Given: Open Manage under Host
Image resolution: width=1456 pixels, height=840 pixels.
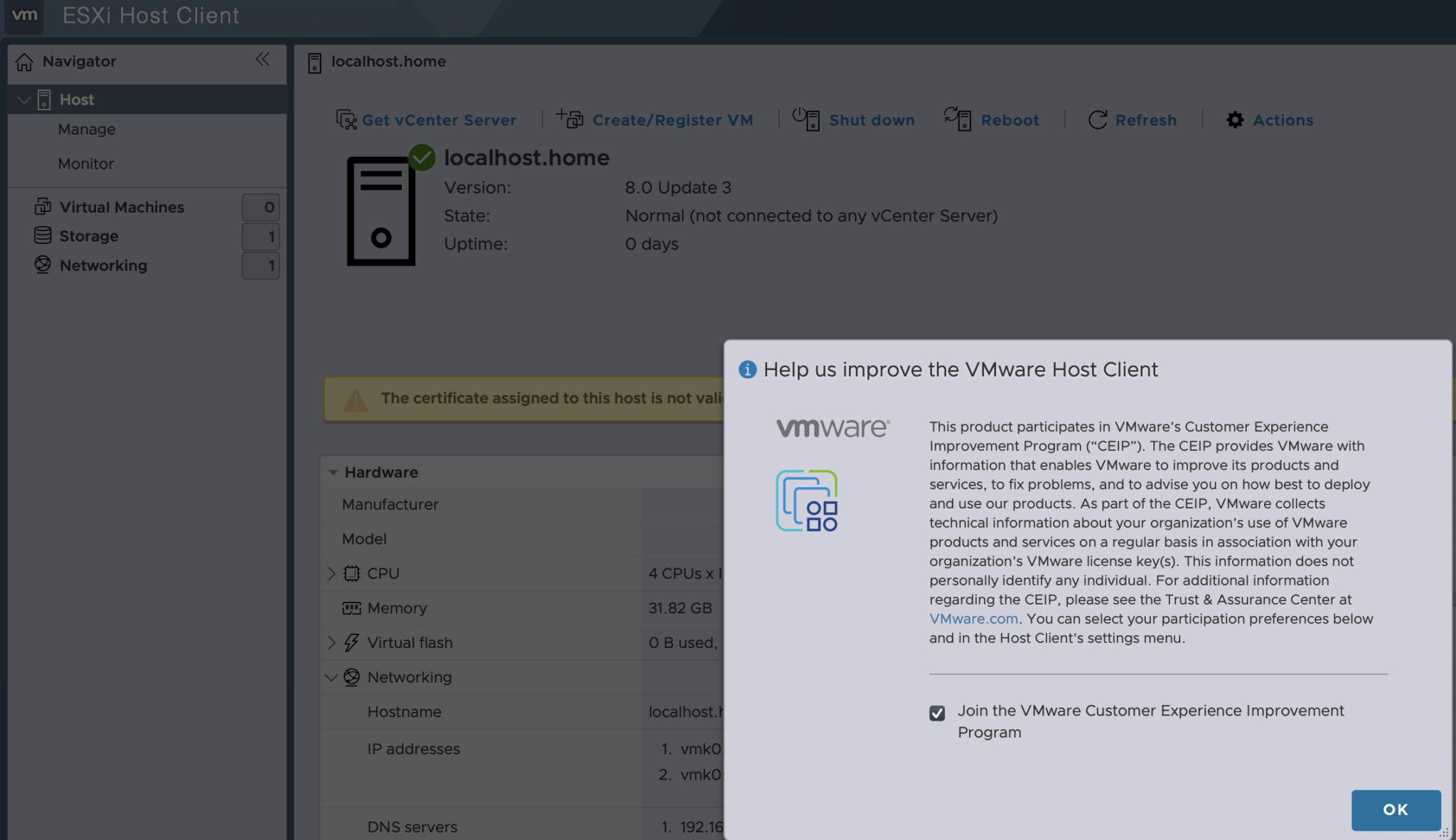Looking at the screenshot, I should pos(87,129).
